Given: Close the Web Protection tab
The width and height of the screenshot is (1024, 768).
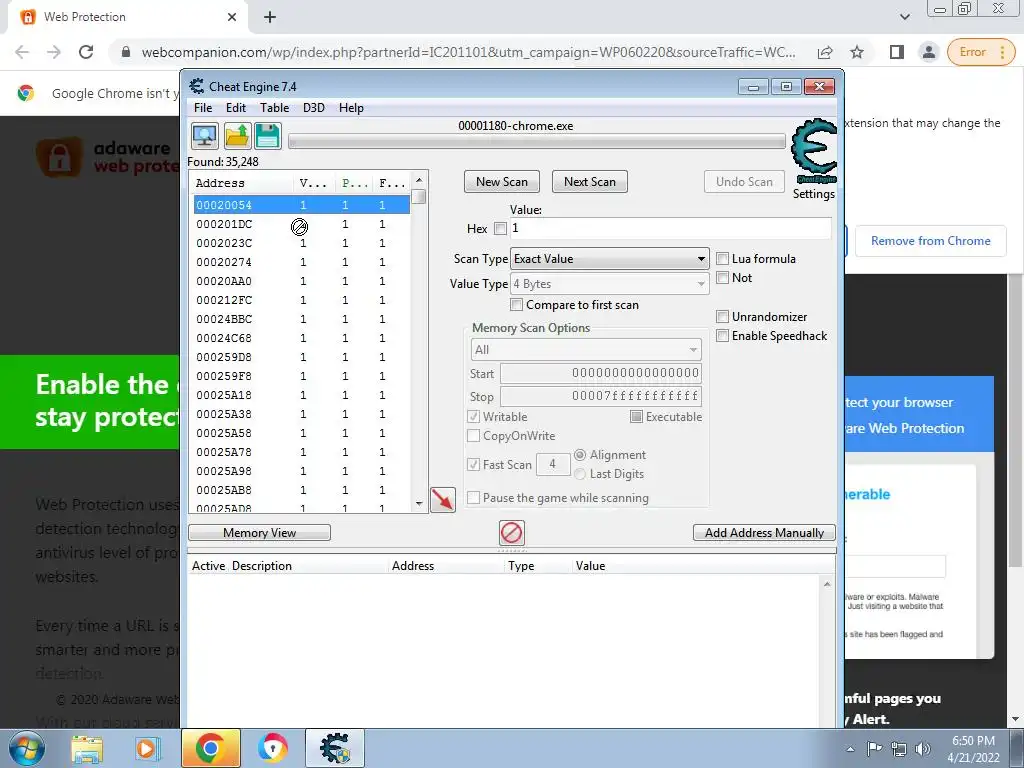Looking at the screenshot, I should pyautogui.click(x=232, y=17).
